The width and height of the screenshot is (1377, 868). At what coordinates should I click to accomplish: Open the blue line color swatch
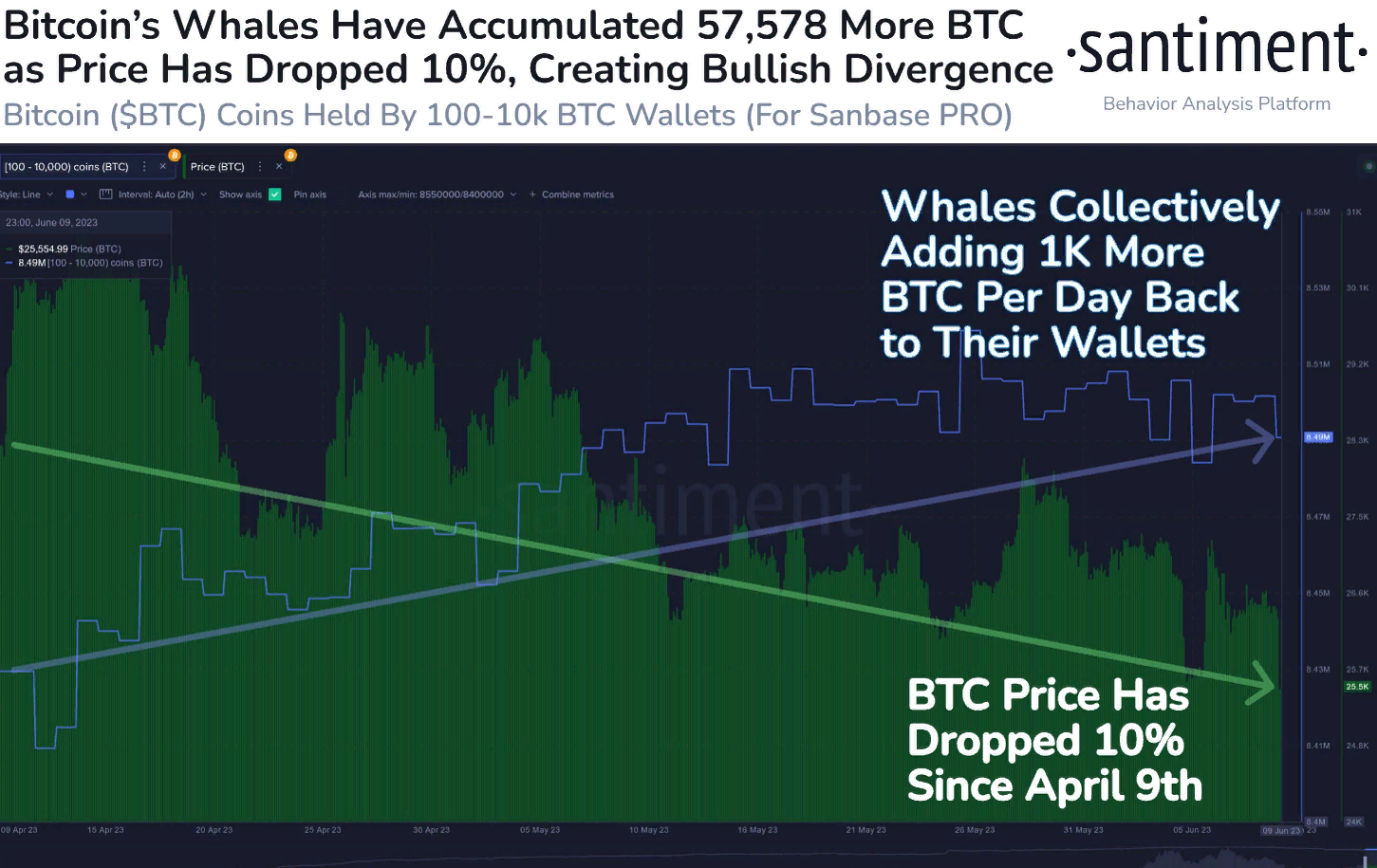70,194
